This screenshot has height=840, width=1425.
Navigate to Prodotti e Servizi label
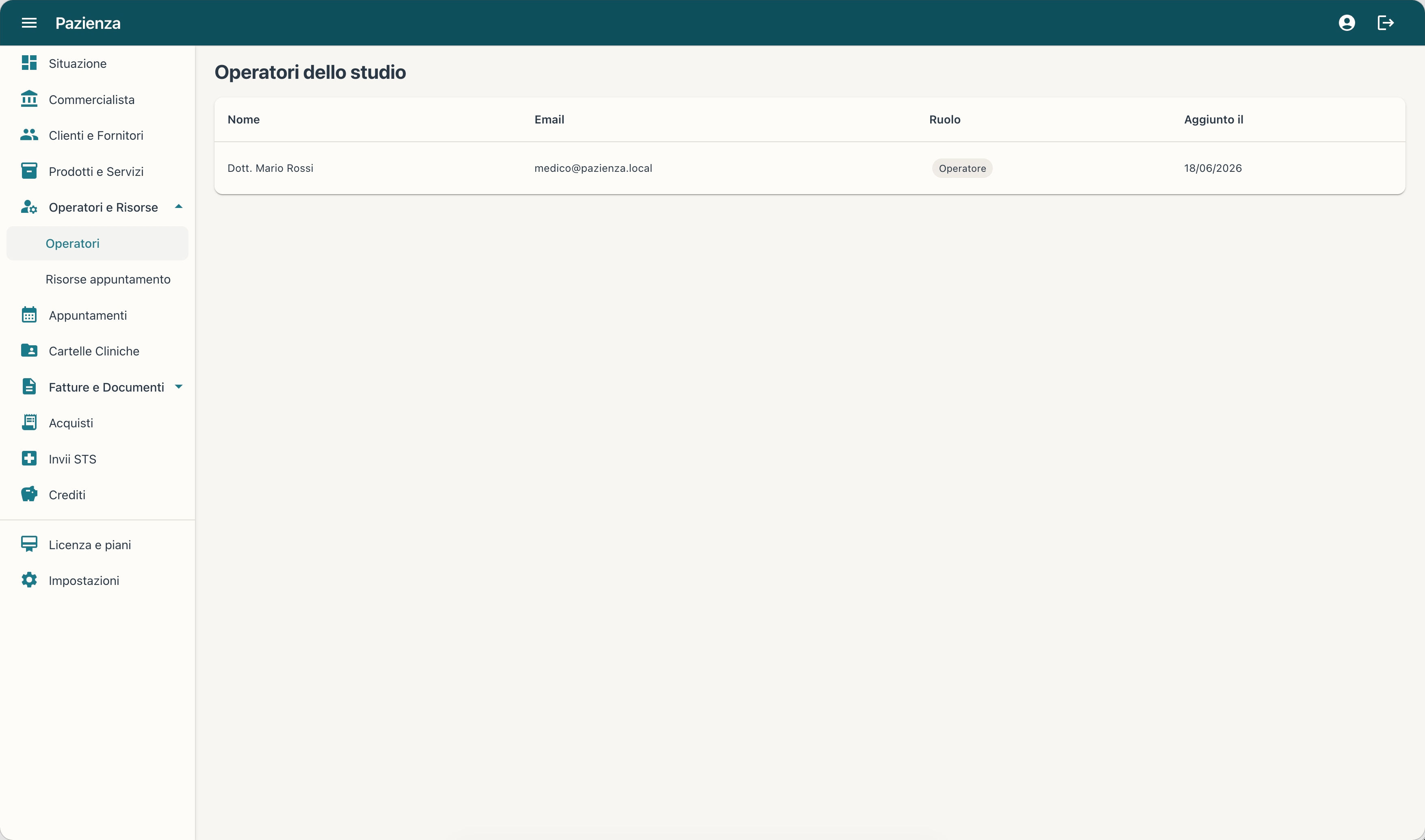coord(96,171)
